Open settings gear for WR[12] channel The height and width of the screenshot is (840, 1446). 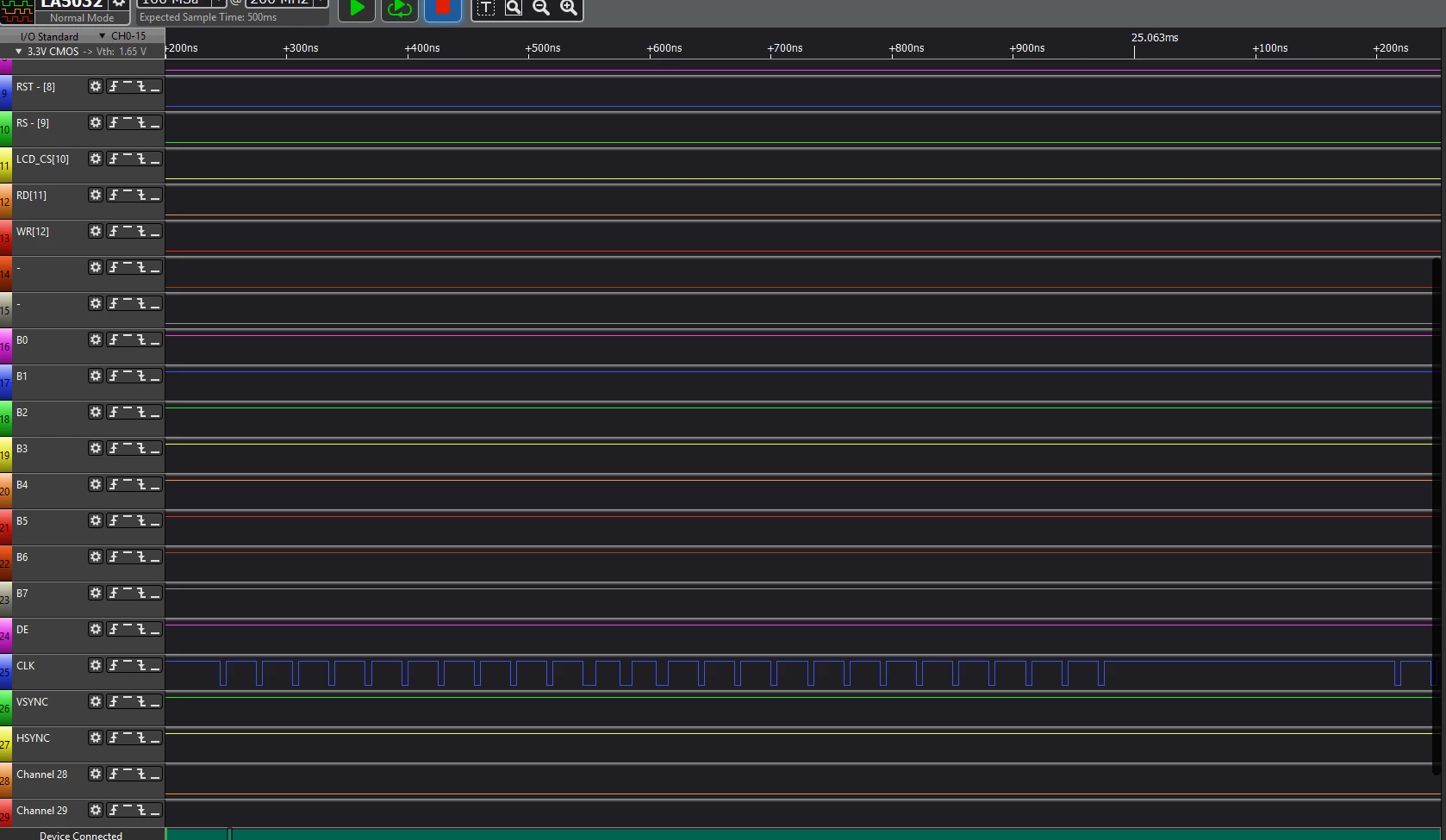coord(96,231)
